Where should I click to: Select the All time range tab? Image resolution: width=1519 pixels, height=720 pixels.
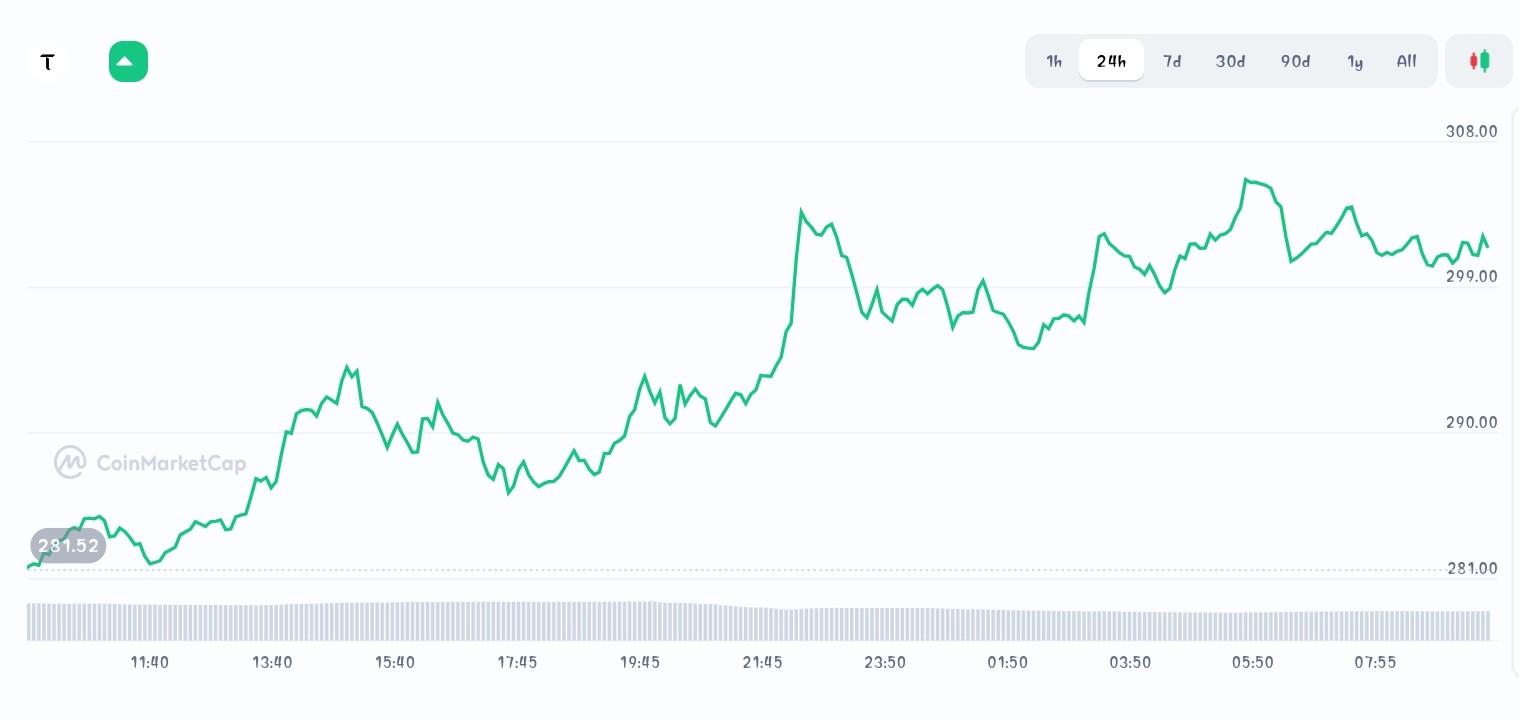pos(1407,61)
